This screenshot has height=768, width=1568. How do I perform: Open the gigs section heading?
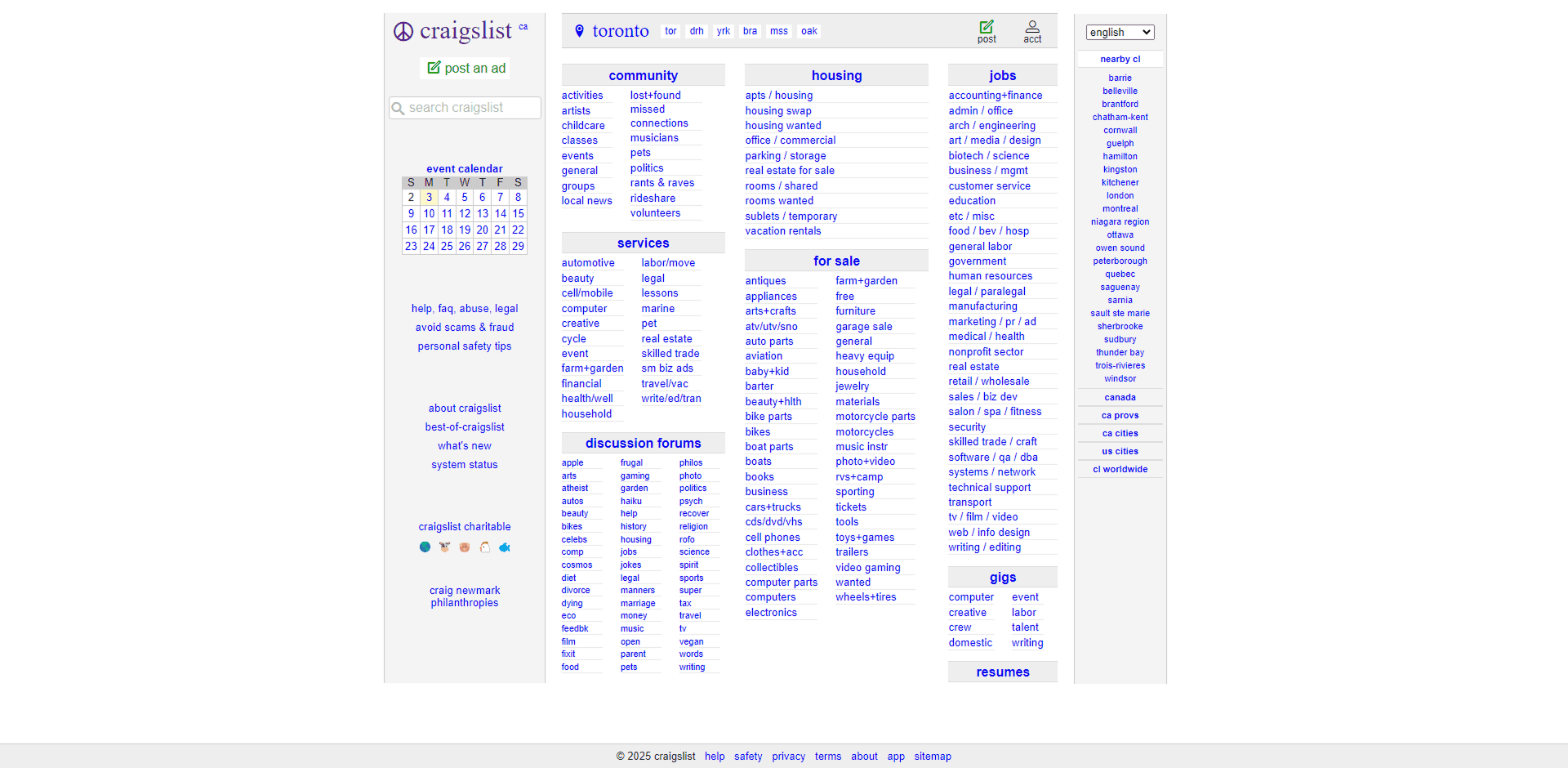click(x=1002, y=578)
